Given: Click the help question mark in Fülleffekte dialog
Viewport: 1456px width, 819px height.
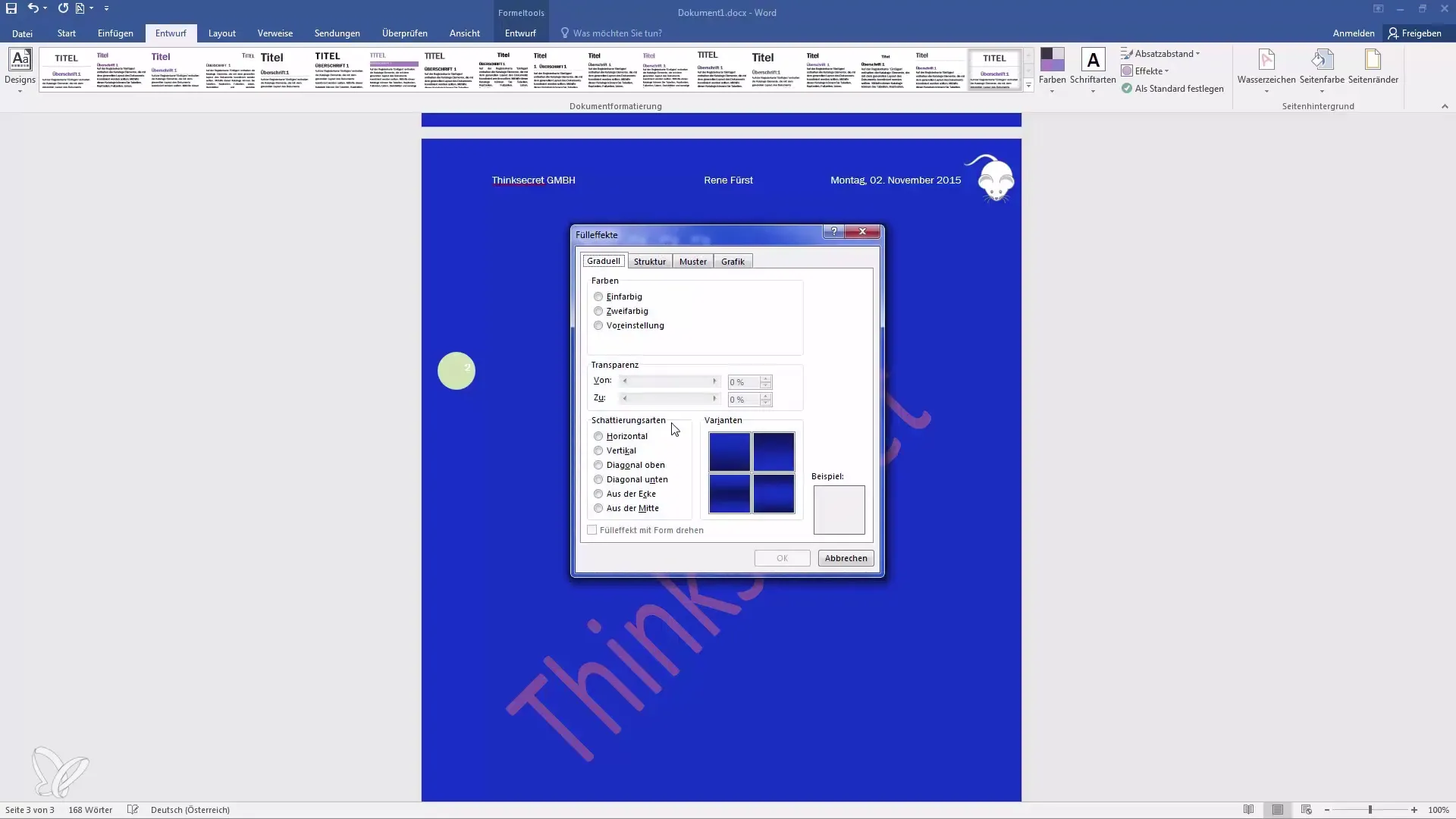Looking at the screenshot, I should coord(833,231).
